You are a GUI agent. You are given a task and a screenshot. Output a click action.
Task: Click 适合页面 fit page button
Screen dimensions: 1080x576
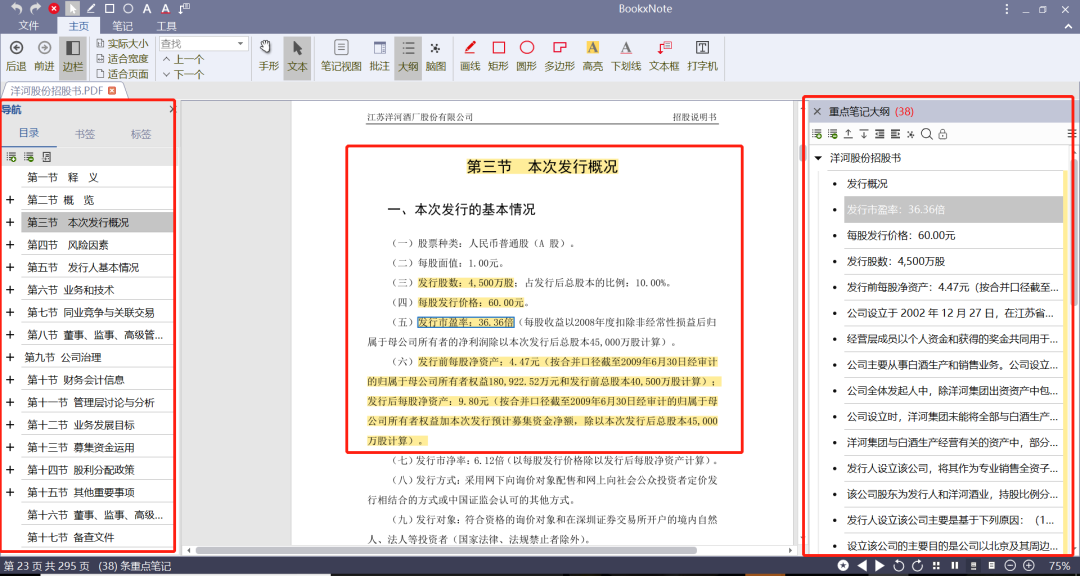(122, 74)
